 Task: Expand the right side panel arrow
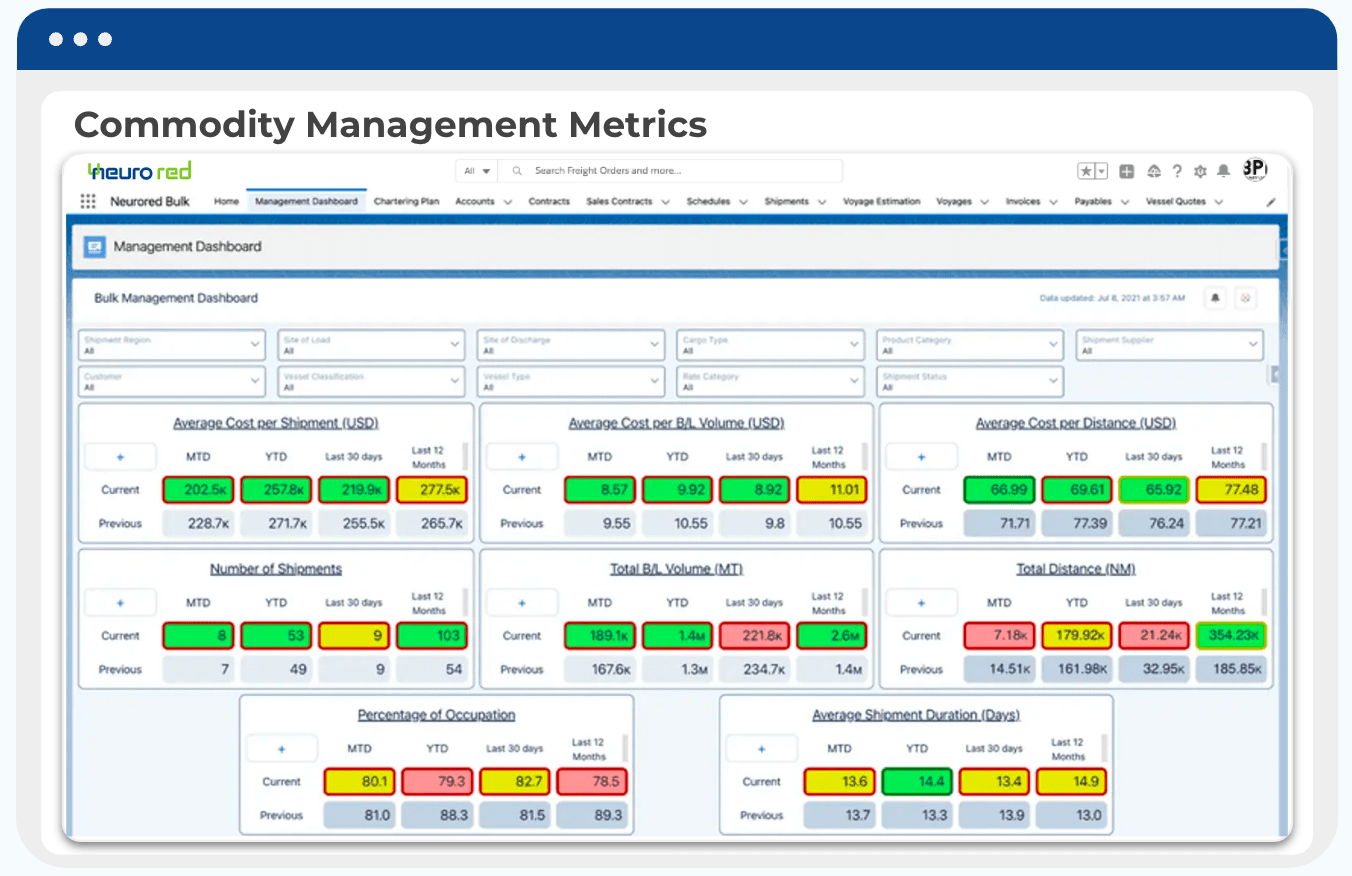coord(1275,374)
